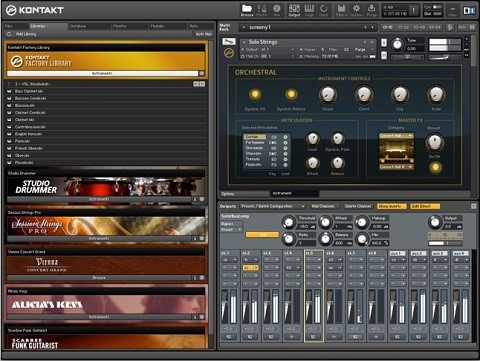This screenshot has height=361, width=480.
Task: Open the Quick-load catalog icon
Action: pyautogui.click(x=324, y=10)
